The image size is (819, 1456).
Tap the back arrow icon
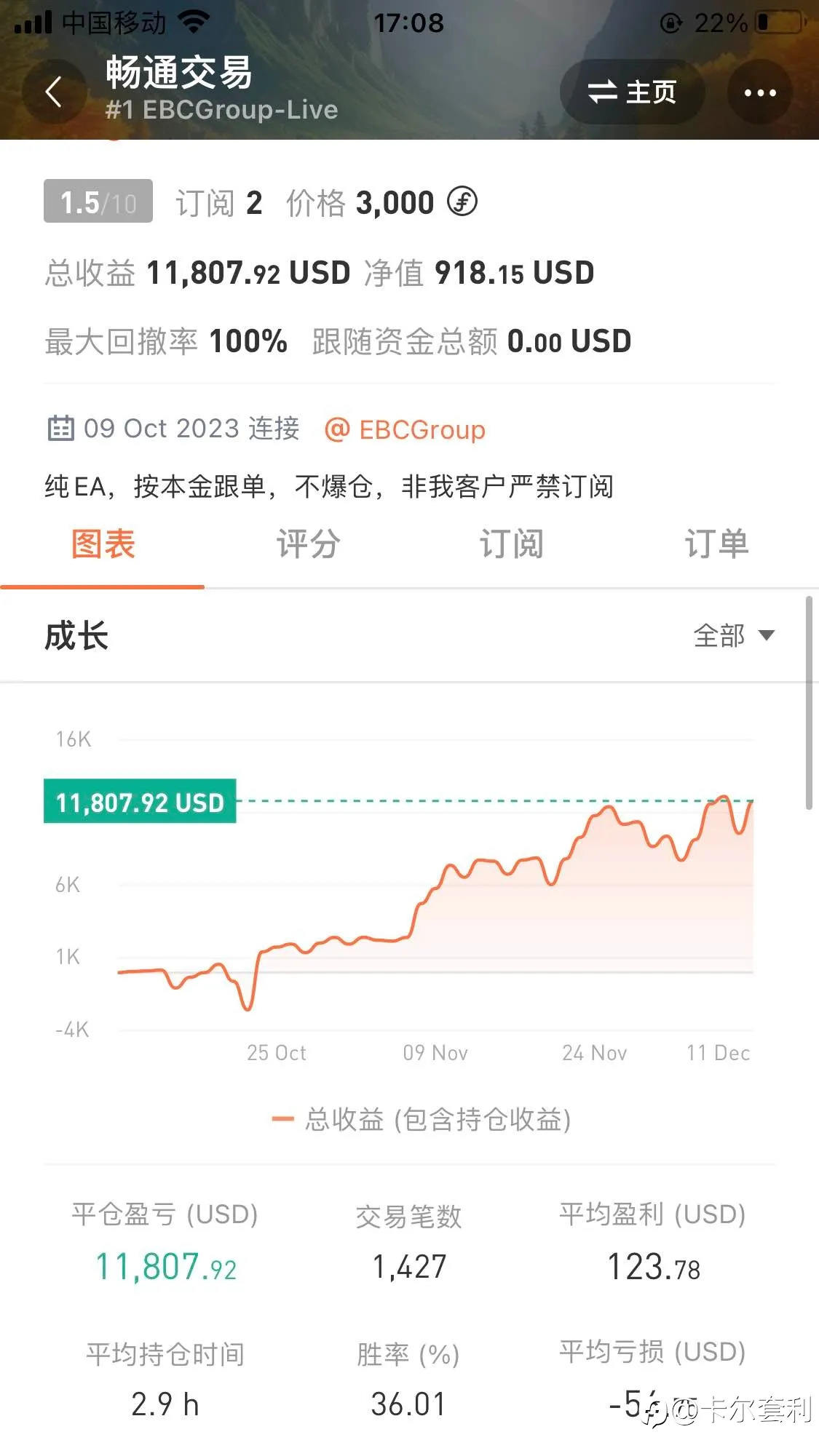pyautogui.click(x=53, y=92)
